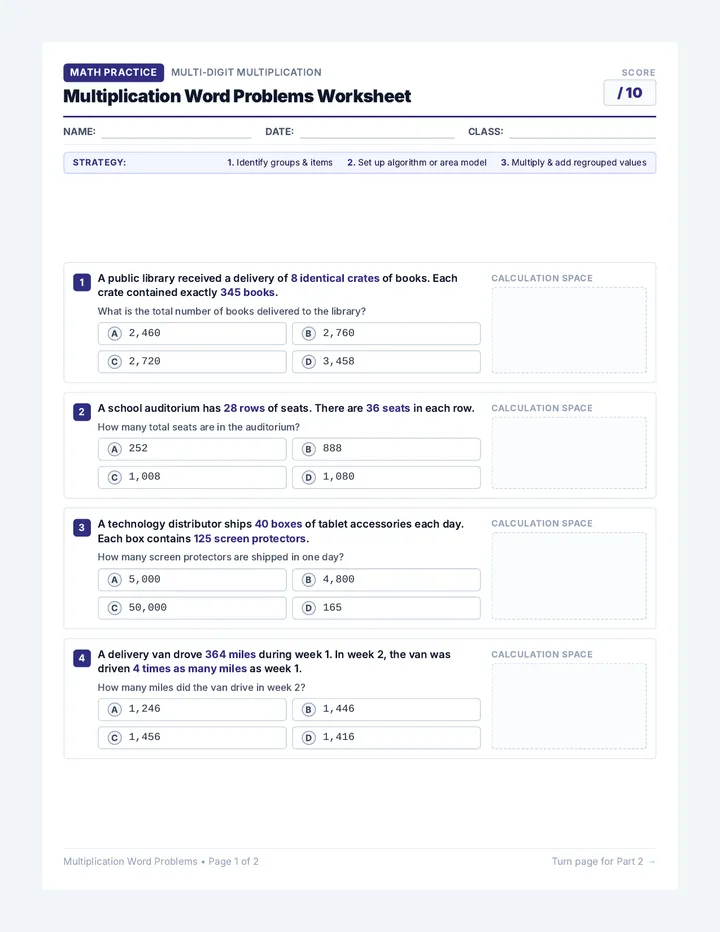The height and width of the screenshot is (932, 720).
Task: Click the highlighted '40 boxes' text
Action: (x=278, y=524)
